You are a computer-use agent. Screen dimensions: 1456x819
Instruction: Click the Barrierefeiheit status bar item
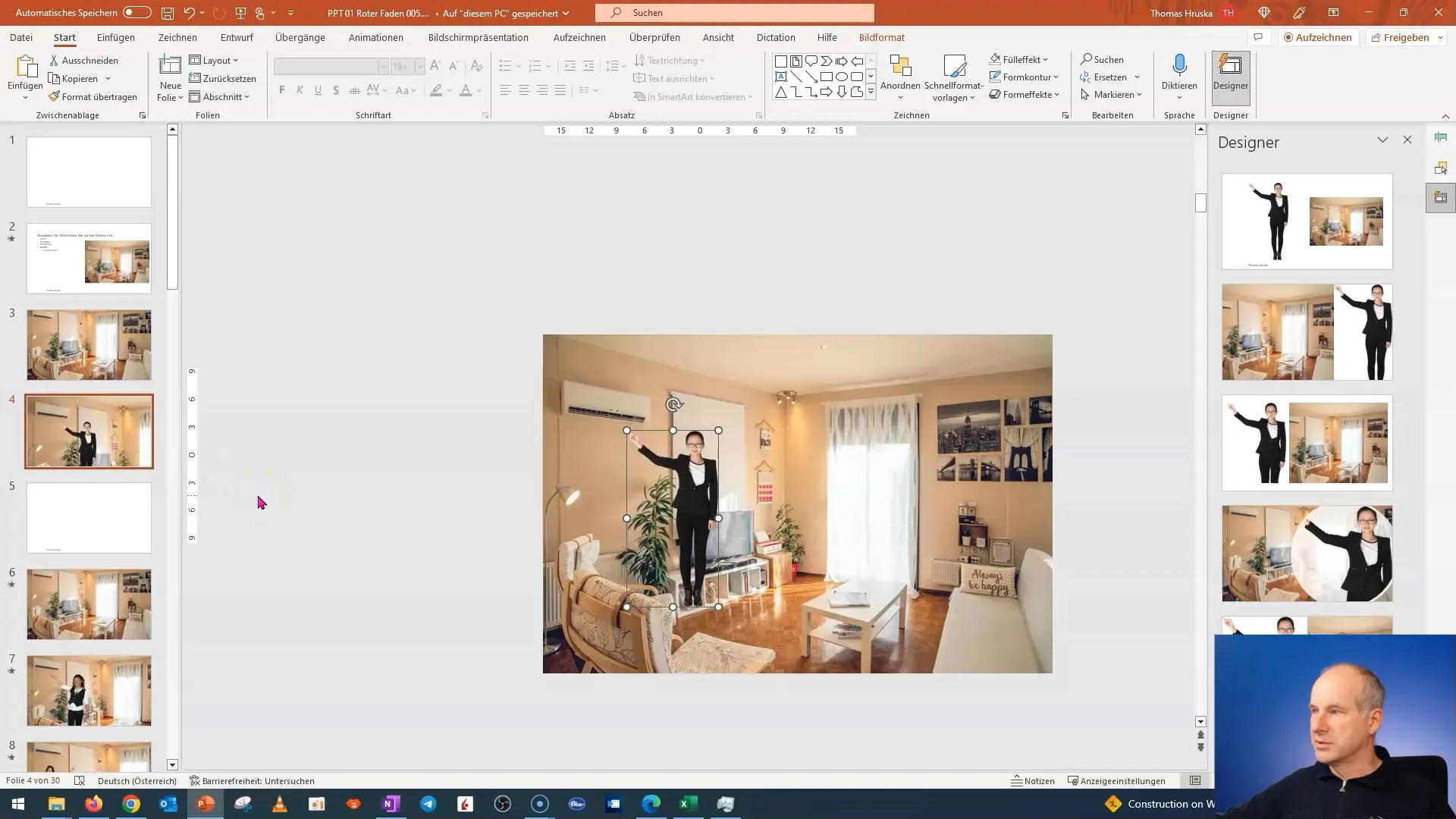(254, 780)
